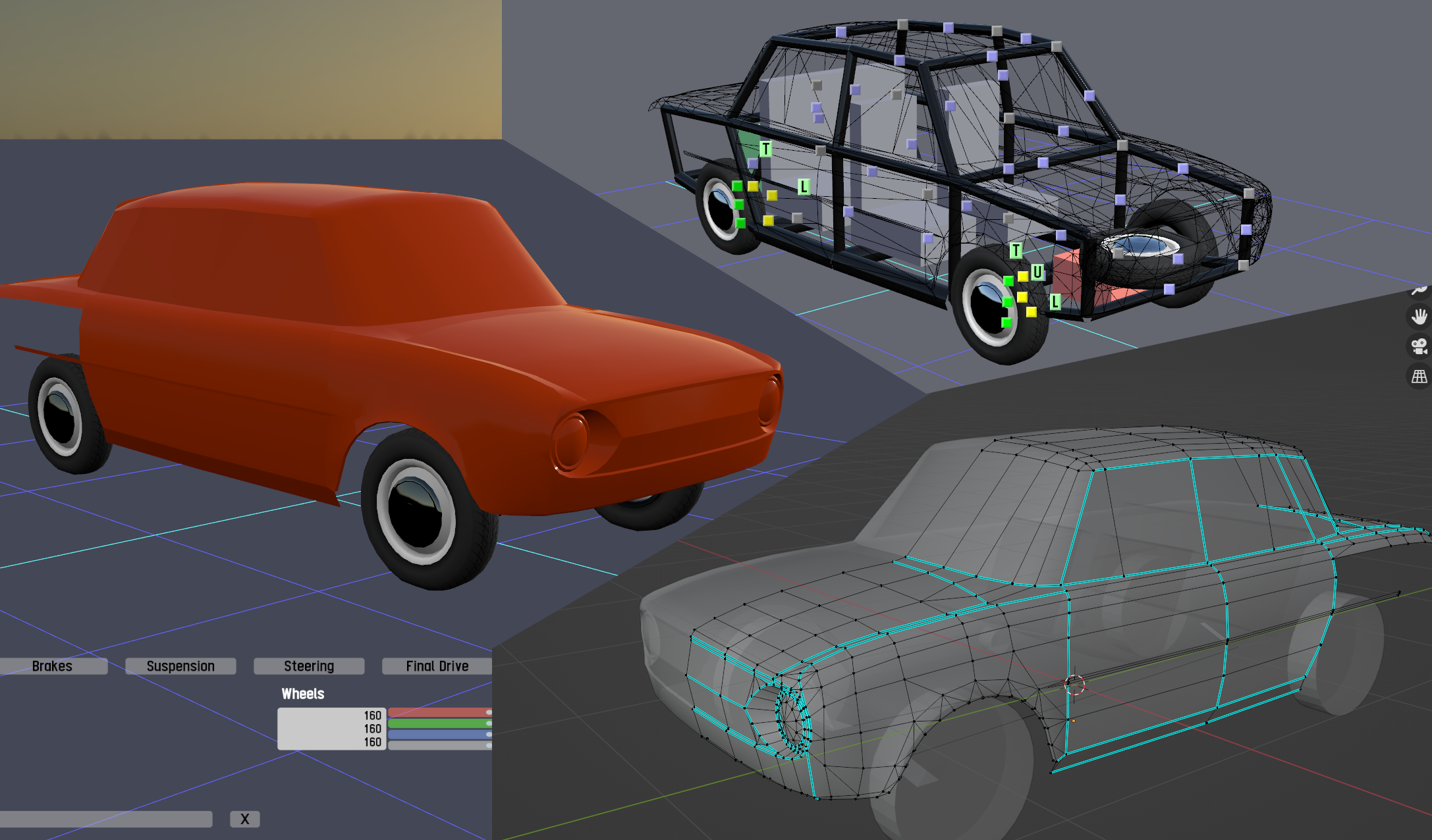
Task: Click the red-white 3D cursor on the mesh
Action: pyautogui.click(x=1074, y=685)
